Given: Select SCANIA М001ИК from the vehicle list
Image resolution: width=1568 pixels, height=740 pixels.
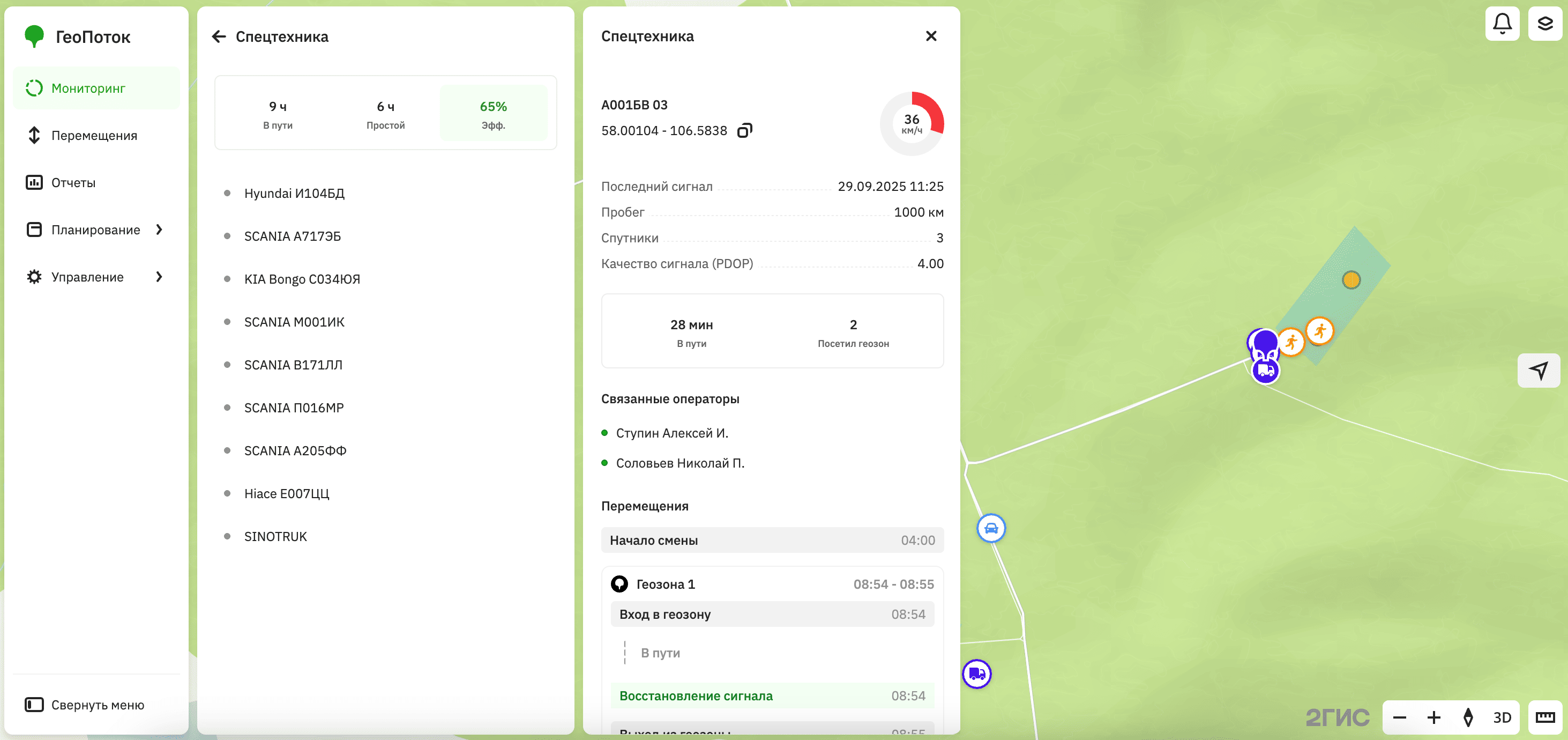Looking at the screenshot, I should tap(295, 322).
